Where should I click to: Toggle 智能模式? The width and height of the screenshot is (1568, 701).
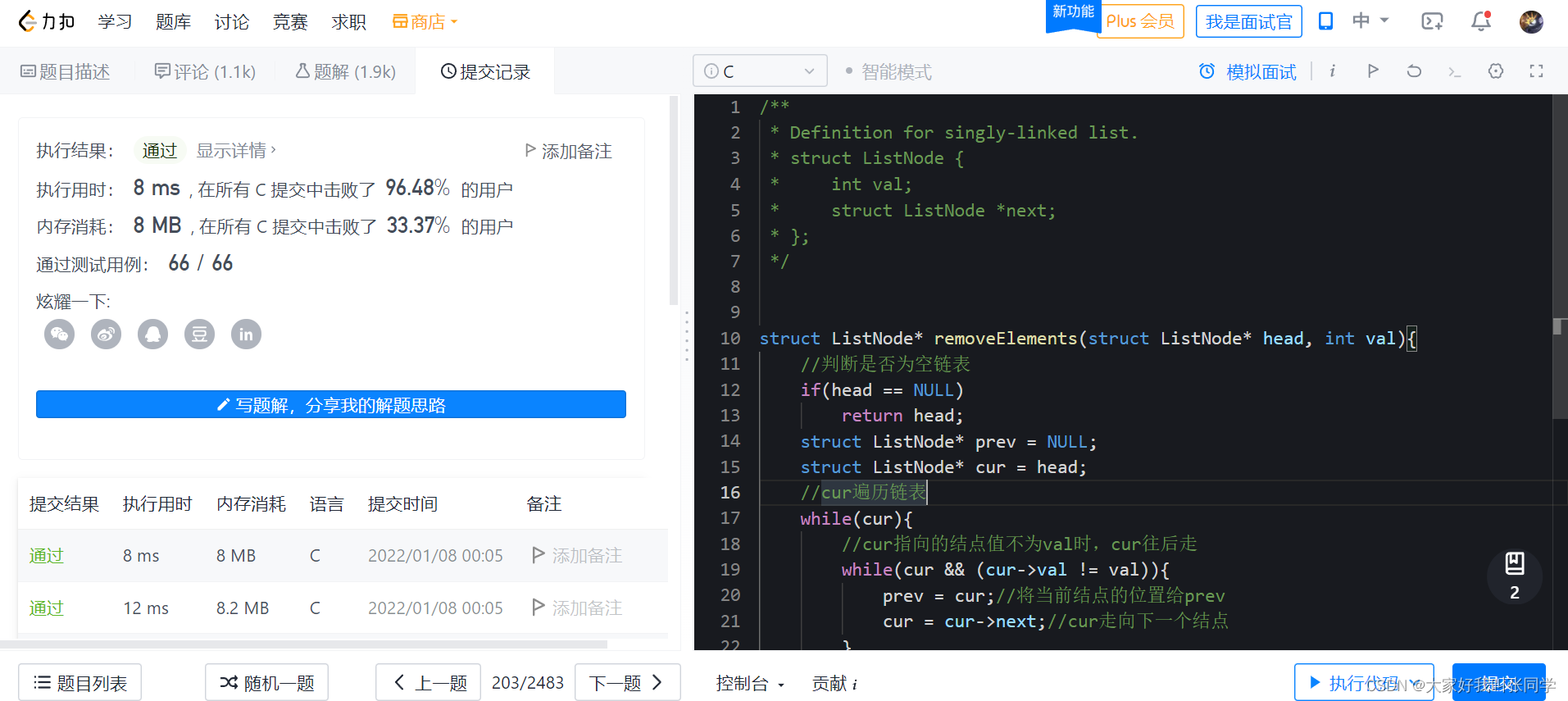click(889, 72)
